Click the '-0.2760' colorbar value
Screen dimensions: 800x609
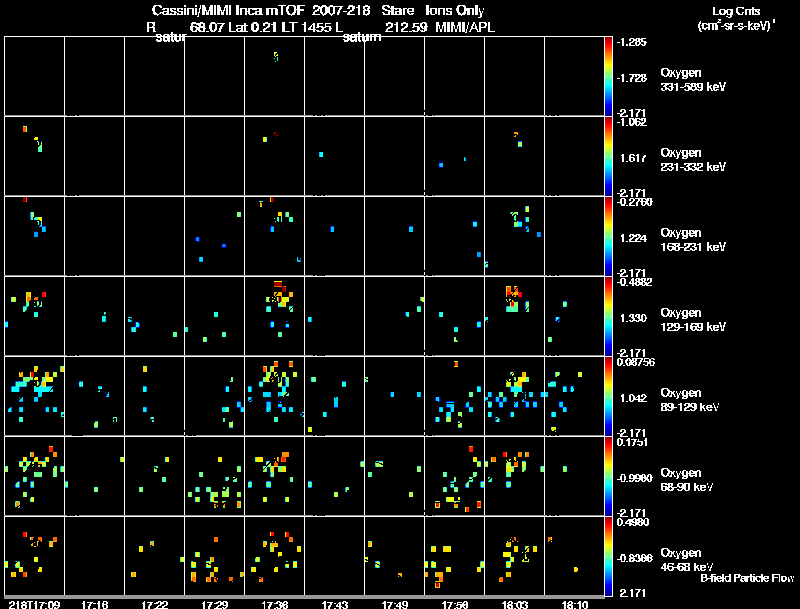(x=635, y=202)
